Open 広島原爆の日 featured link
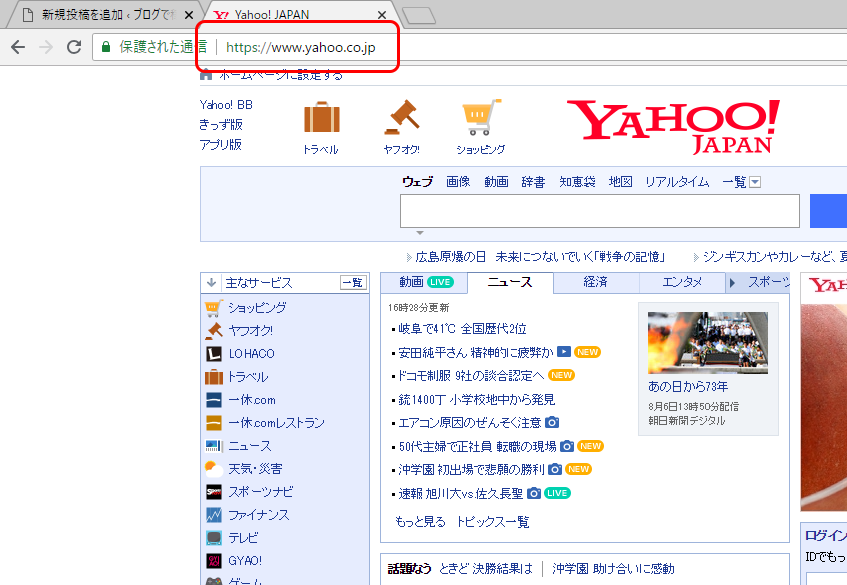 (x=540, y=257)
